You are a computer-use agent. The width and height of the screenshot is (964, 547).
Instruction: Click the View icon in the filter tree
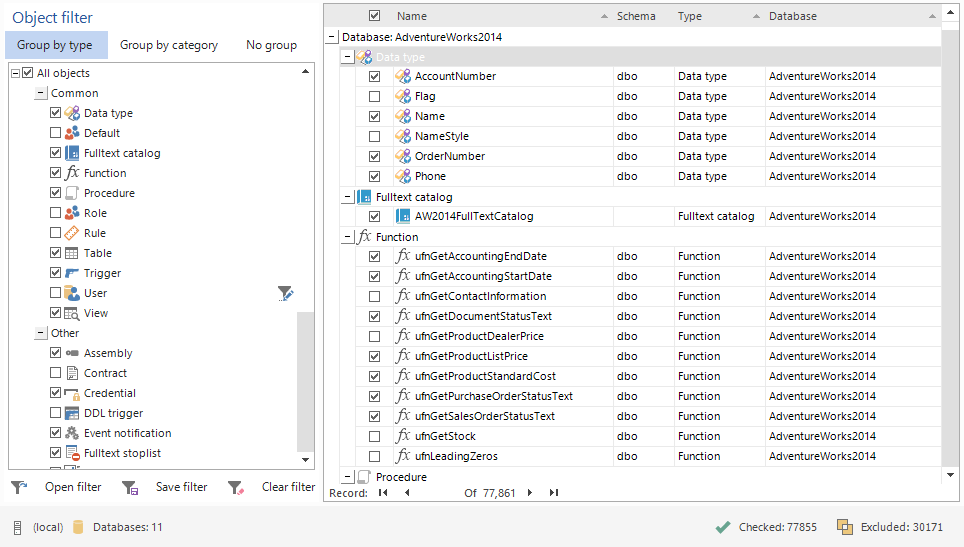tap(72, 313)
